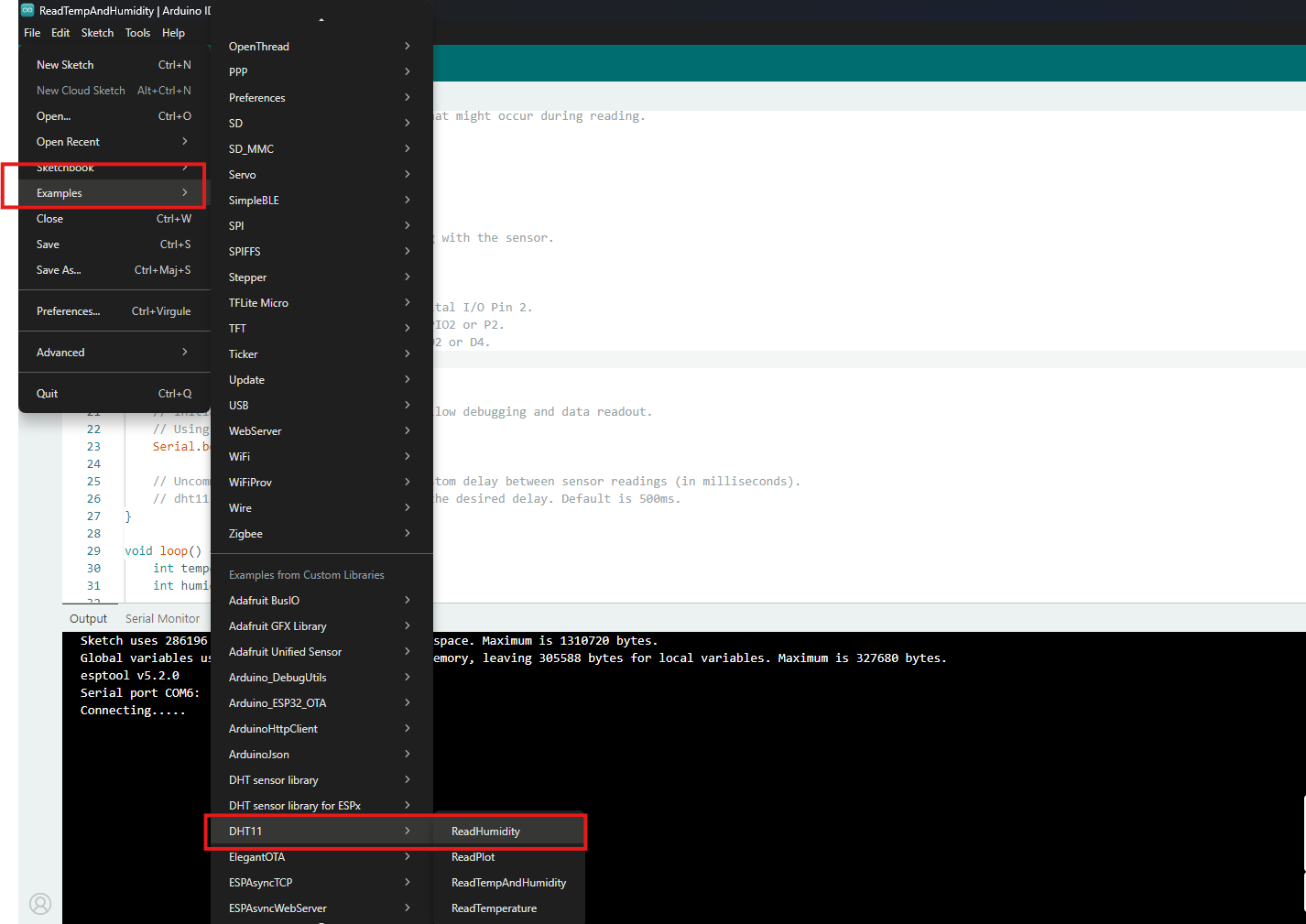This screenshot has height=924, width=1306.
Task: Switch to the Serial Monitor tab
Action: (x=162, y=619)
